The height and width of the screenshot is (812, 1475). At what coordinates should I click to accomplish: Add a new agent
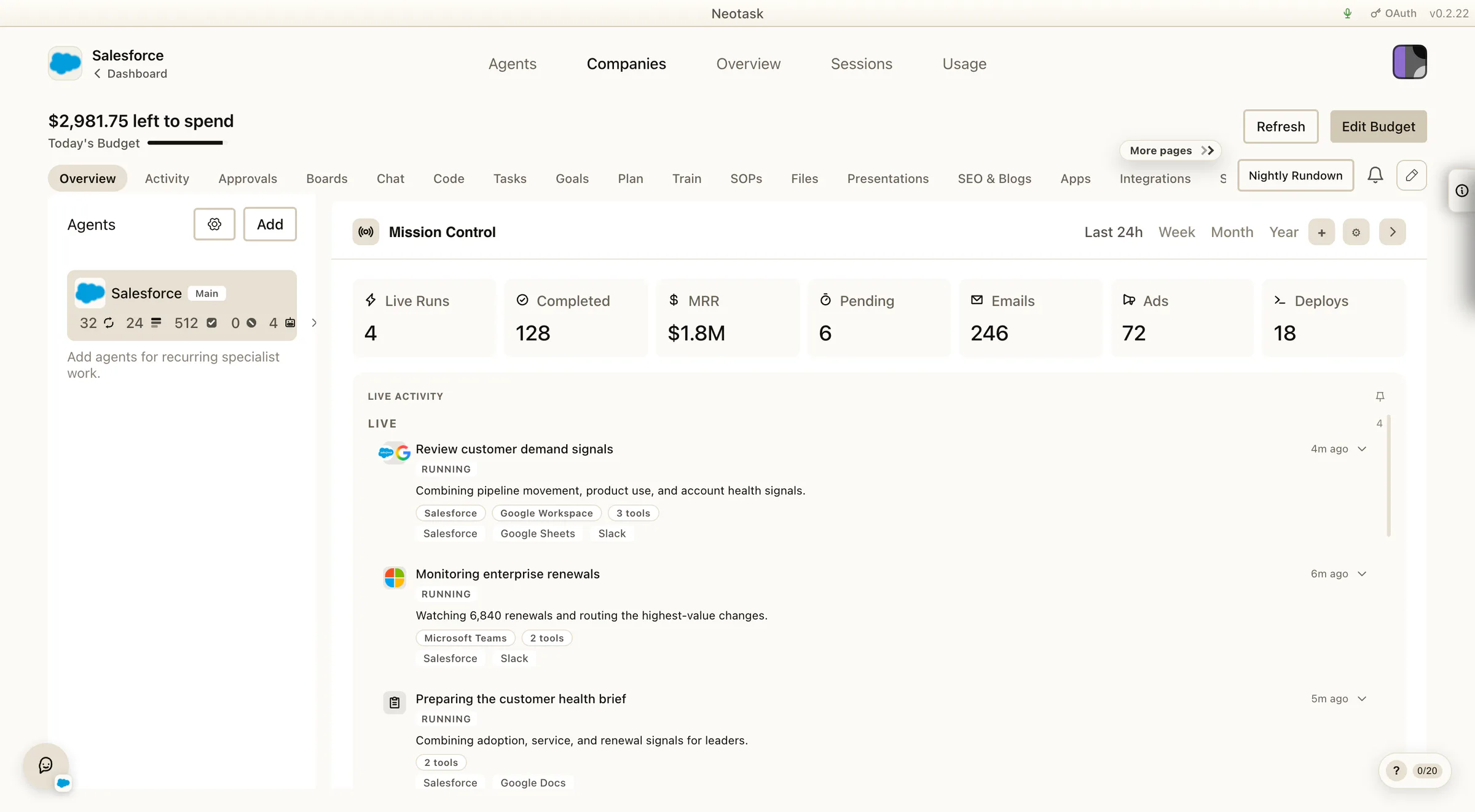click(x=270, y=224)
